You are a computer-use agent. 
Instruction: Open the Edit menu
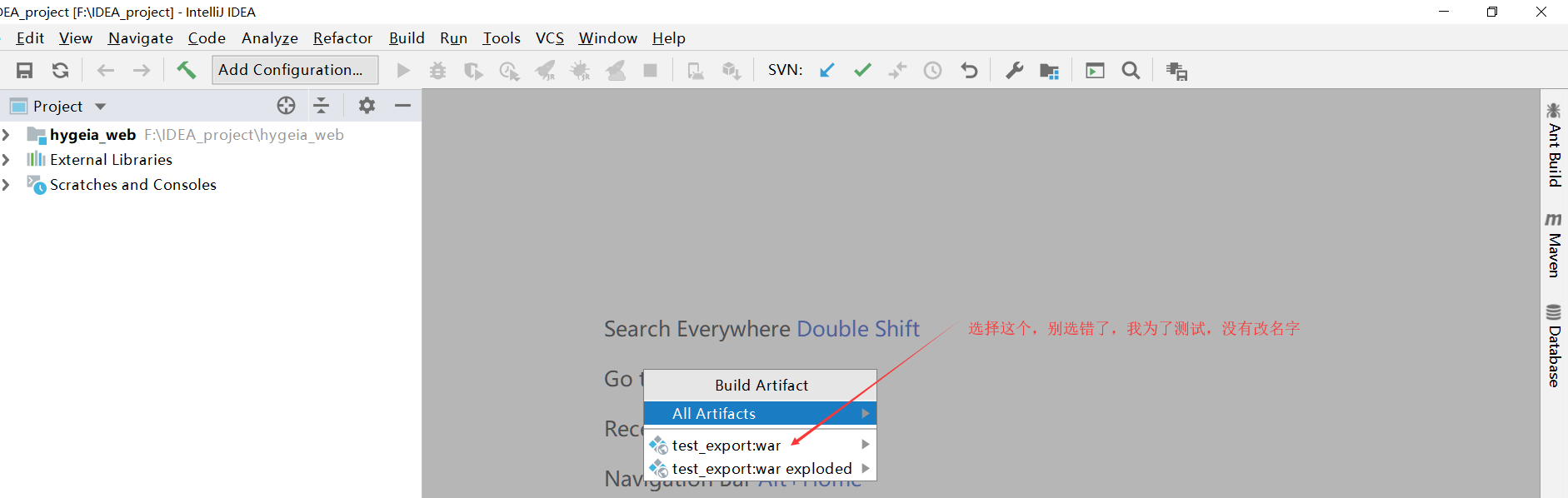click(30, 38)
